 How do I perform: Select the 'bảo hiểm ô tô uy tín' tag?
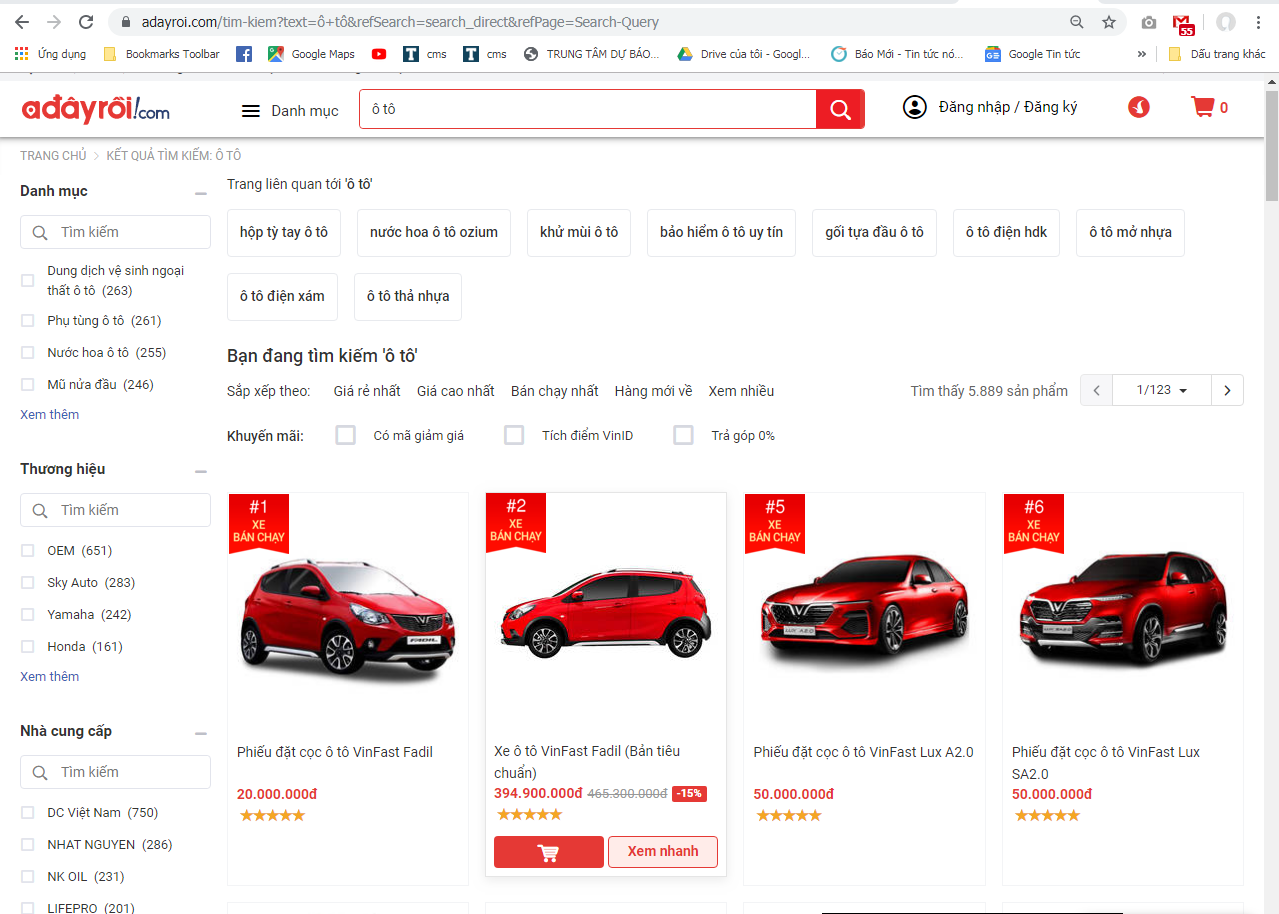click(721, 232)
